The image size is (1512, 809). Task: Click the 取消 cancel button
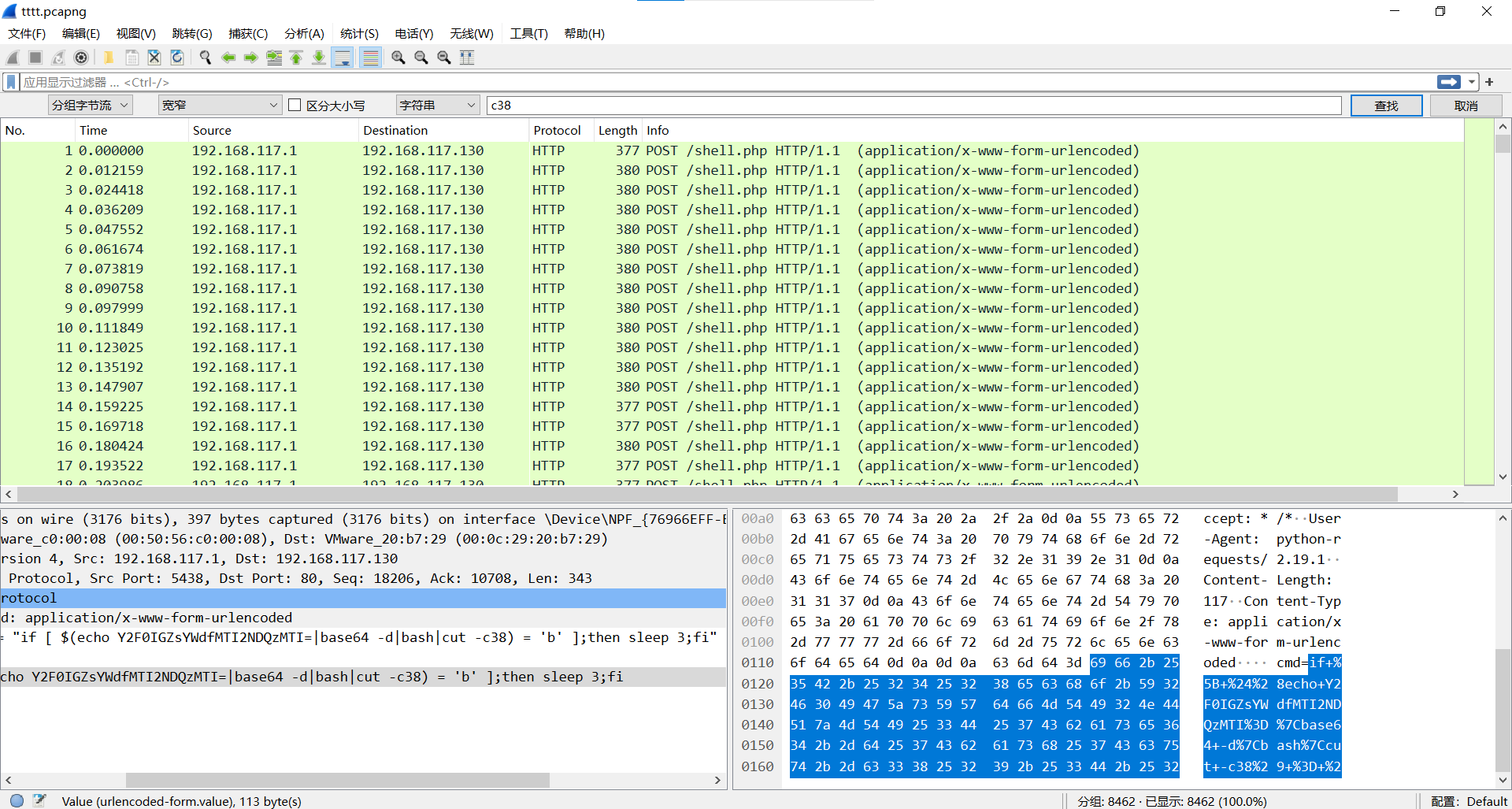coord(1466,106)
